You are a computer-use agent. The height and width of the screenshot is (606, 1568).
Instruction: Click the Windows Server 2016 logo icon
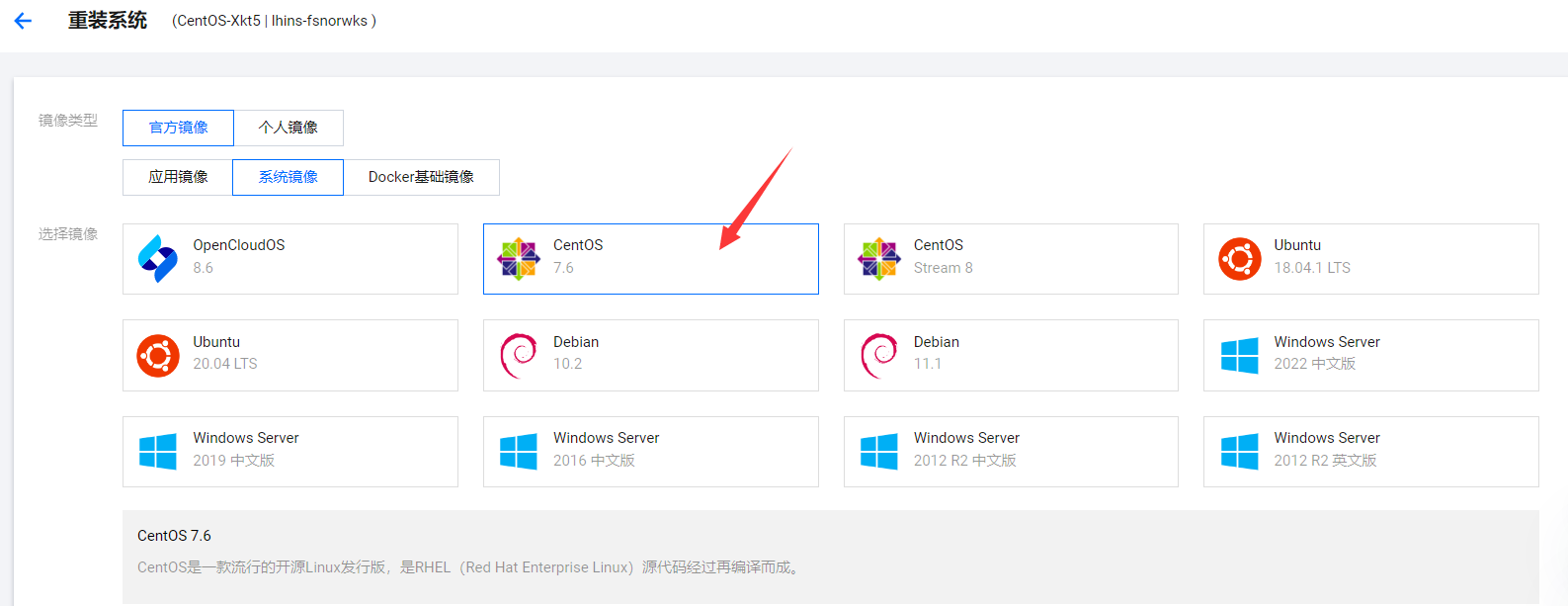click(x=519, y=452)
